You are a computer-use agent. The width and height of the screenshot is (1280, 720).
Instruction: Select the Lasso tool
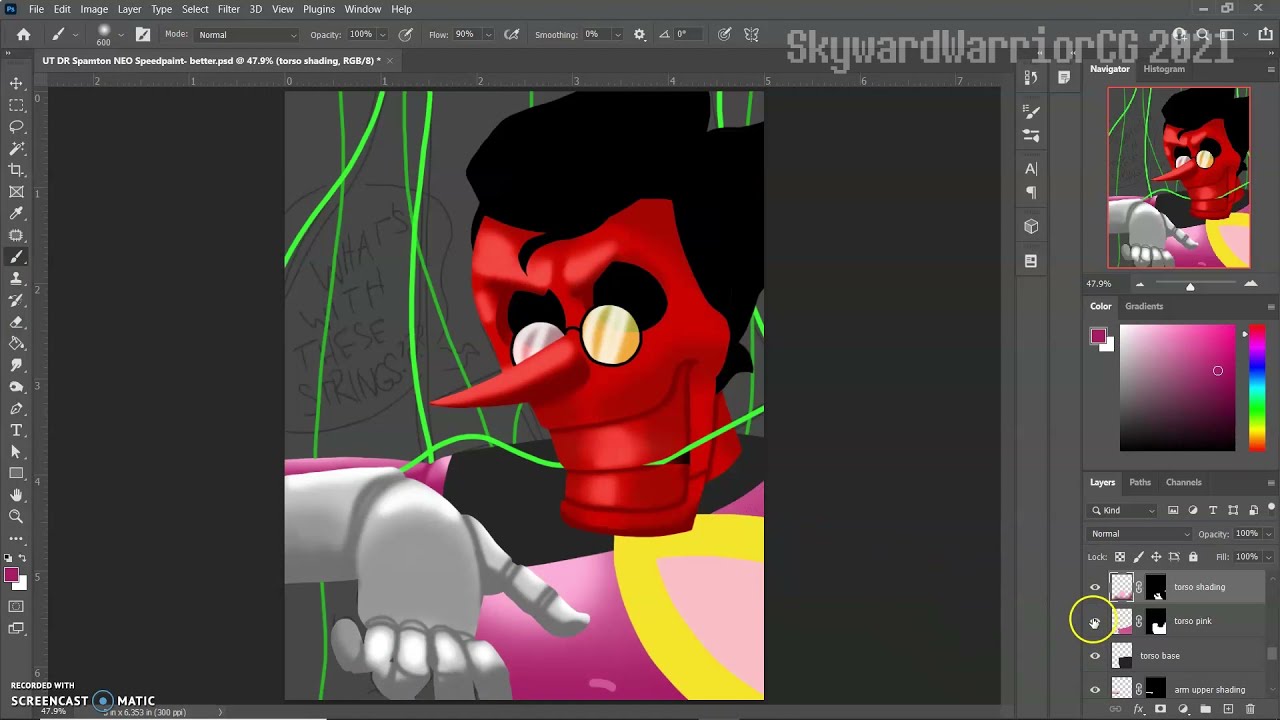(16, 127)
